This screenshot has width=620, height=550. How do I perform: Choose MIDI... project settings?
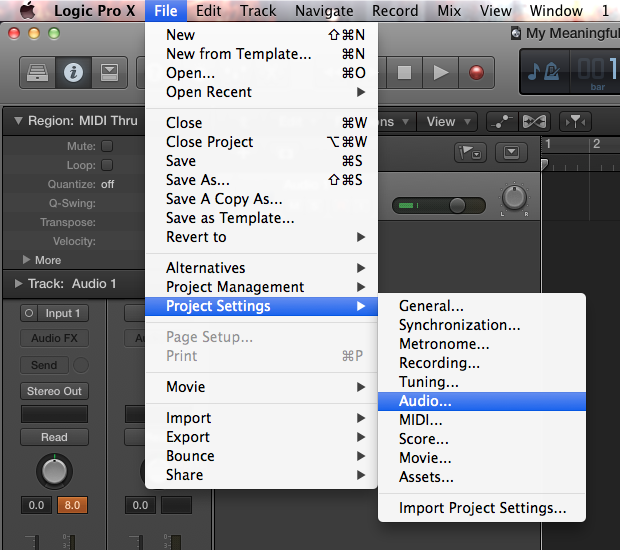click(x=482, y=420)
